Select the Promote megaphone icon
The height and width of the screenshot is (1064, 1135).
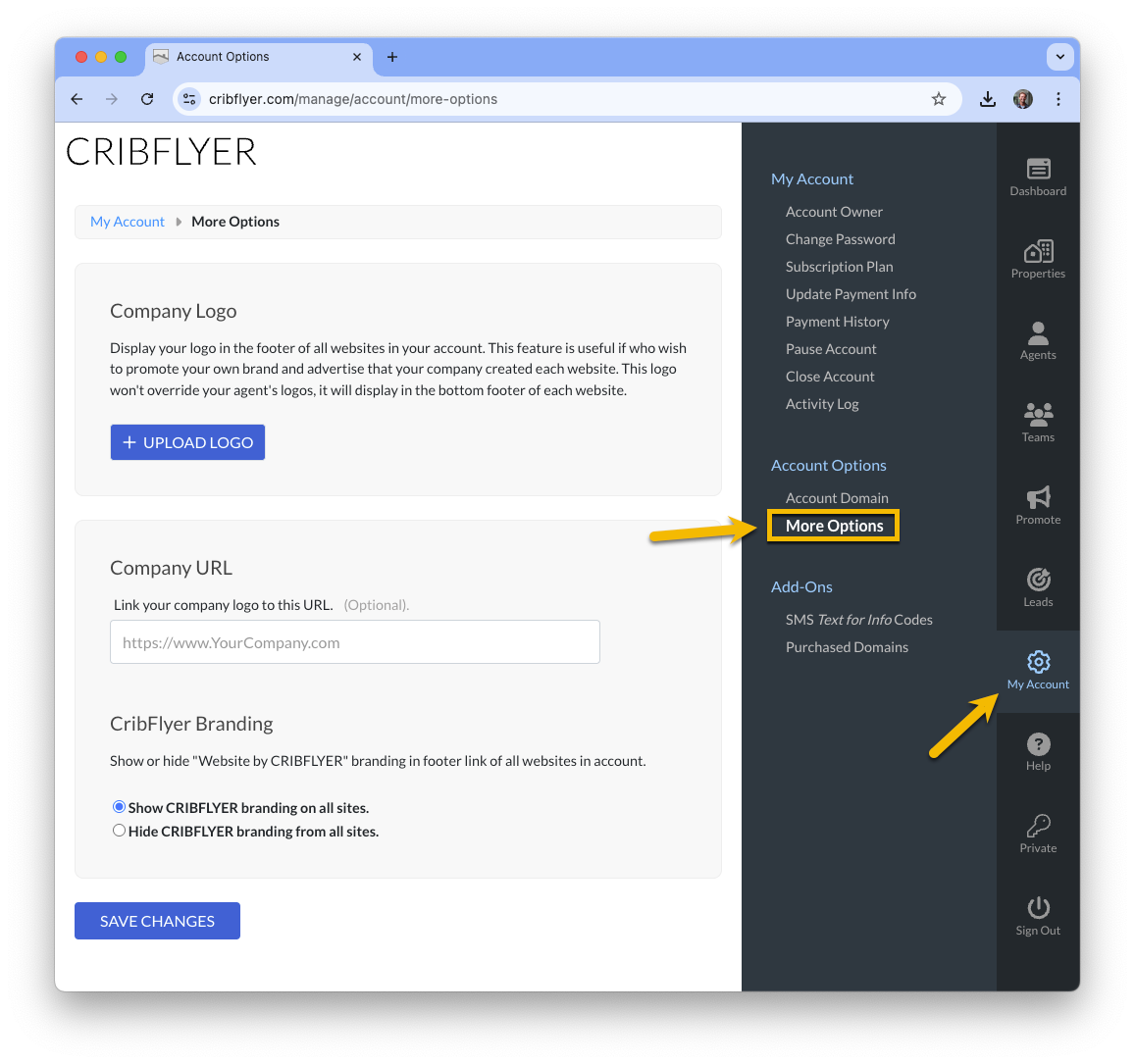tap(1038, 497)
